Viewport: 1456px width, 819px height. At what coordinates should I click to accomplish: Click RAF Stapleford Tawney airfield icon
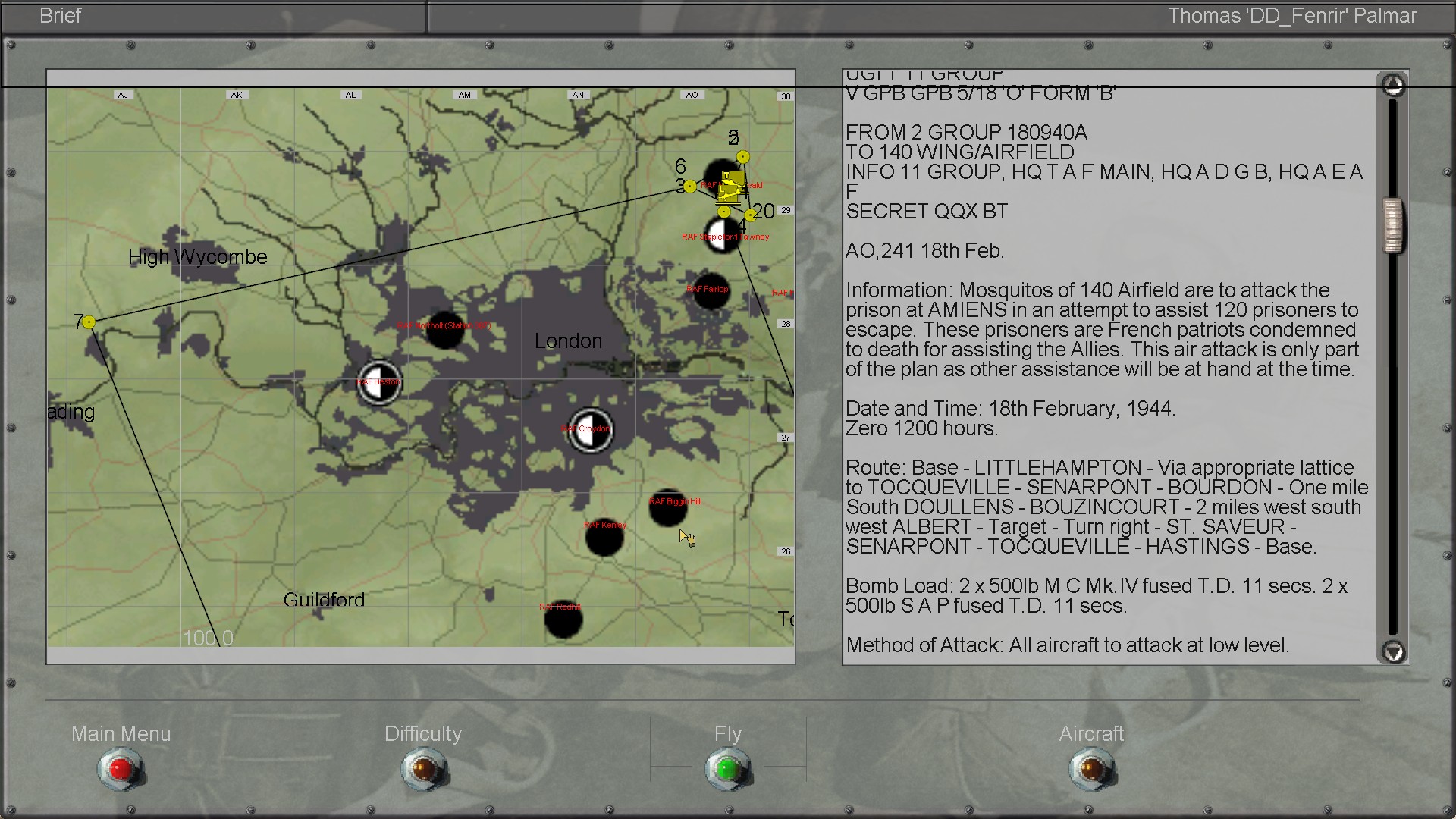[x=723, y=234]
